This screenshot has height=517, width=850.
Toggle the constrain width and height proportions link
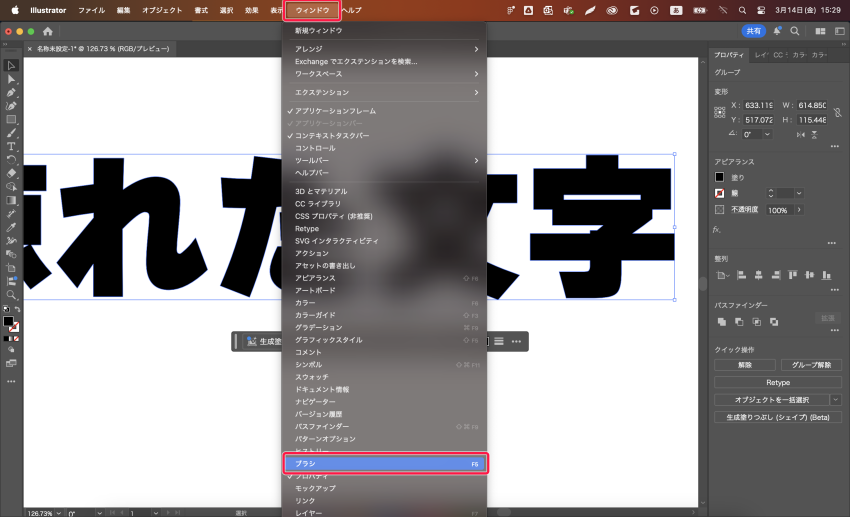pyautogui.click(x=838, y=113)
